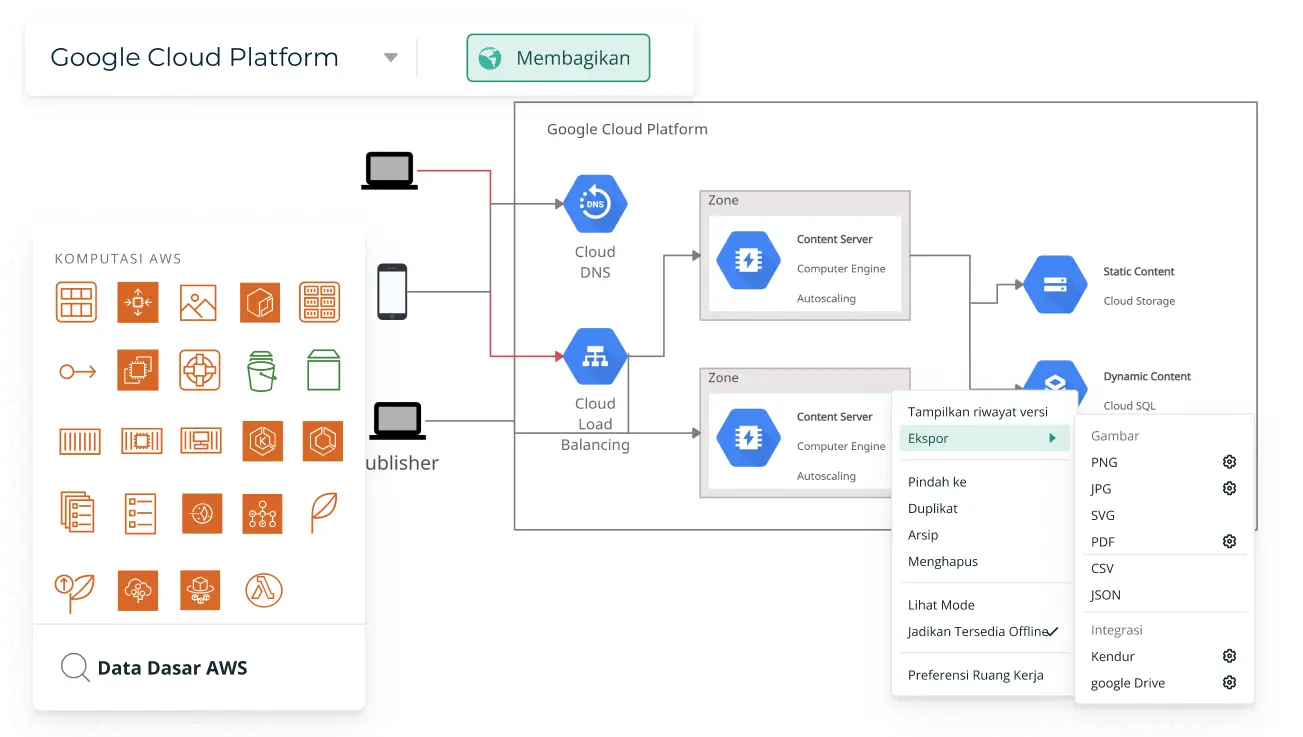This screenshot has height=737, width=1303.
Task: Pick the orange cloud with tree icon
Action: pyautogui.click(x=138, y=590)
